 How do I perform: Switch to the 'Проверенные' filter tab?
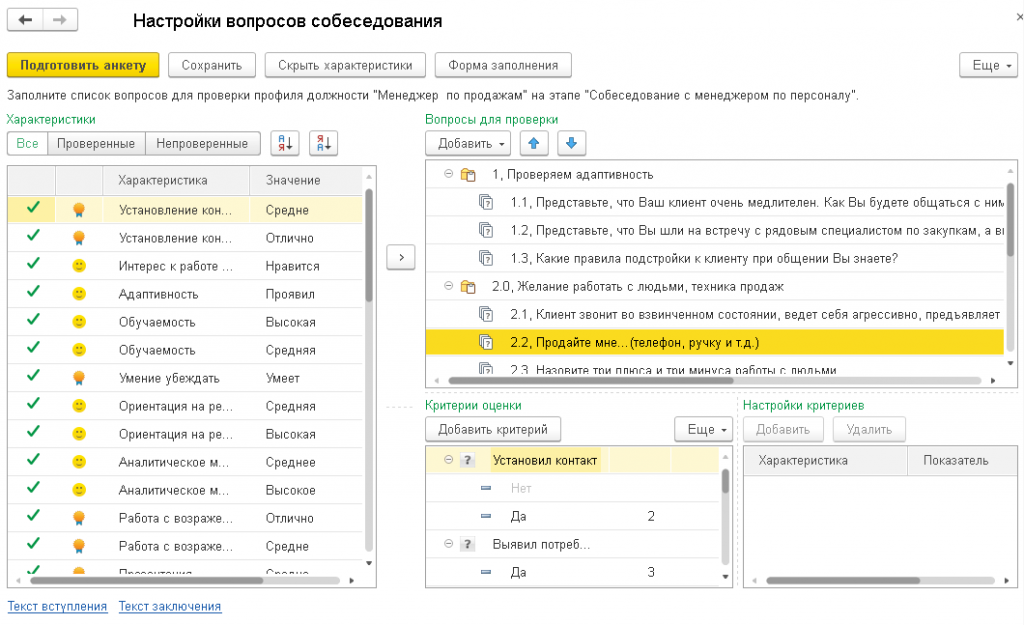coord(96,144)
